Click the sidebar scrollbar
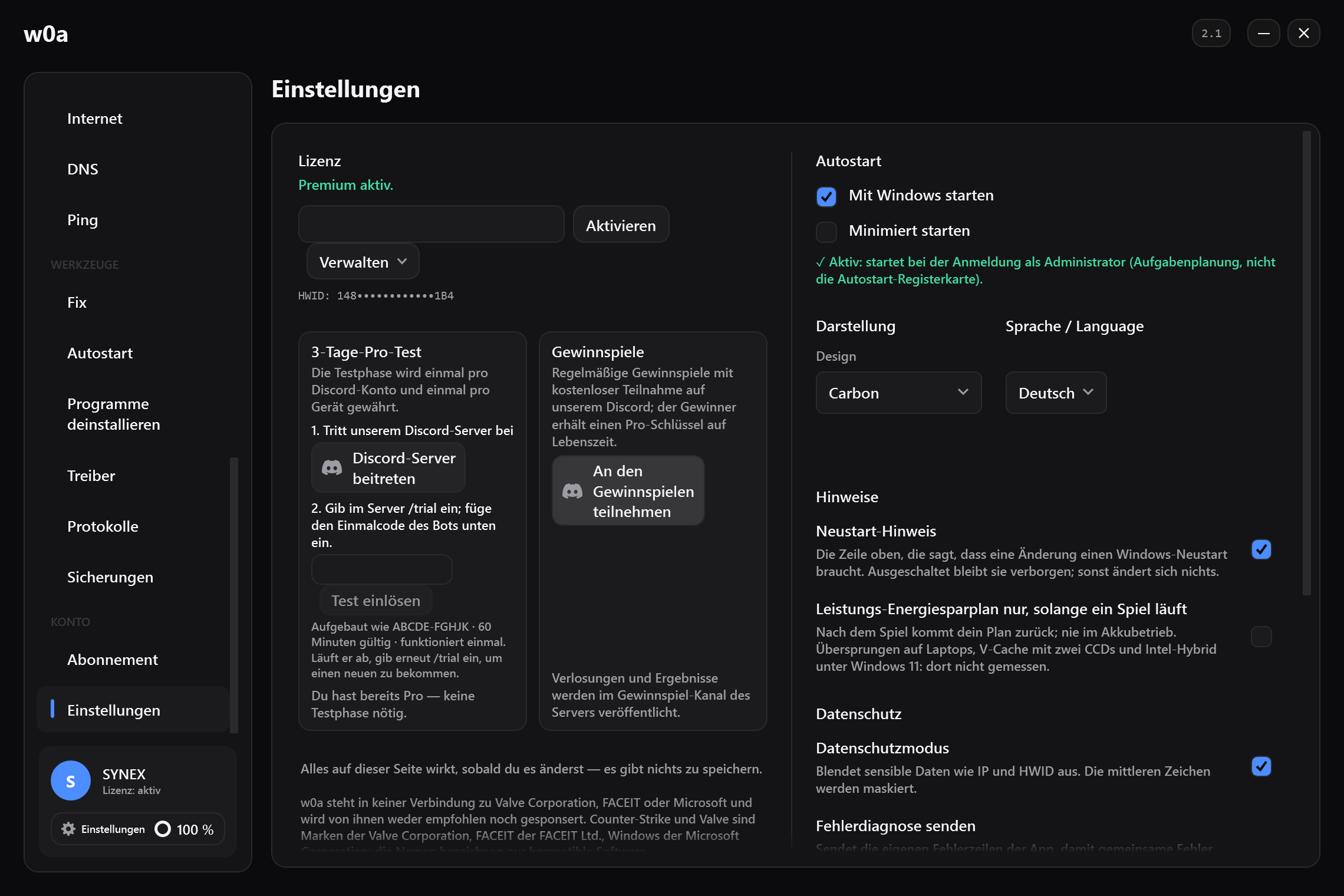The height and width of the screenshot is (896, 1344). pos(234,595)
